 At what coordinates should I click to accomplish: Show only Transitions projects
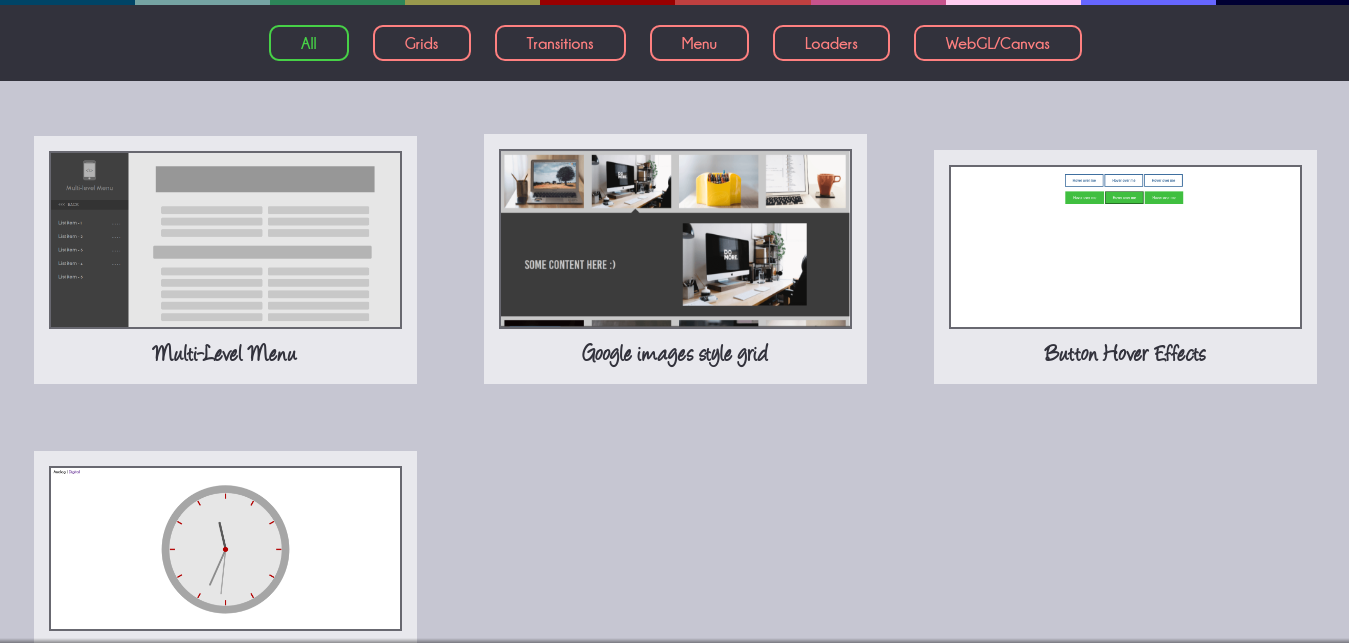point(560,43)
